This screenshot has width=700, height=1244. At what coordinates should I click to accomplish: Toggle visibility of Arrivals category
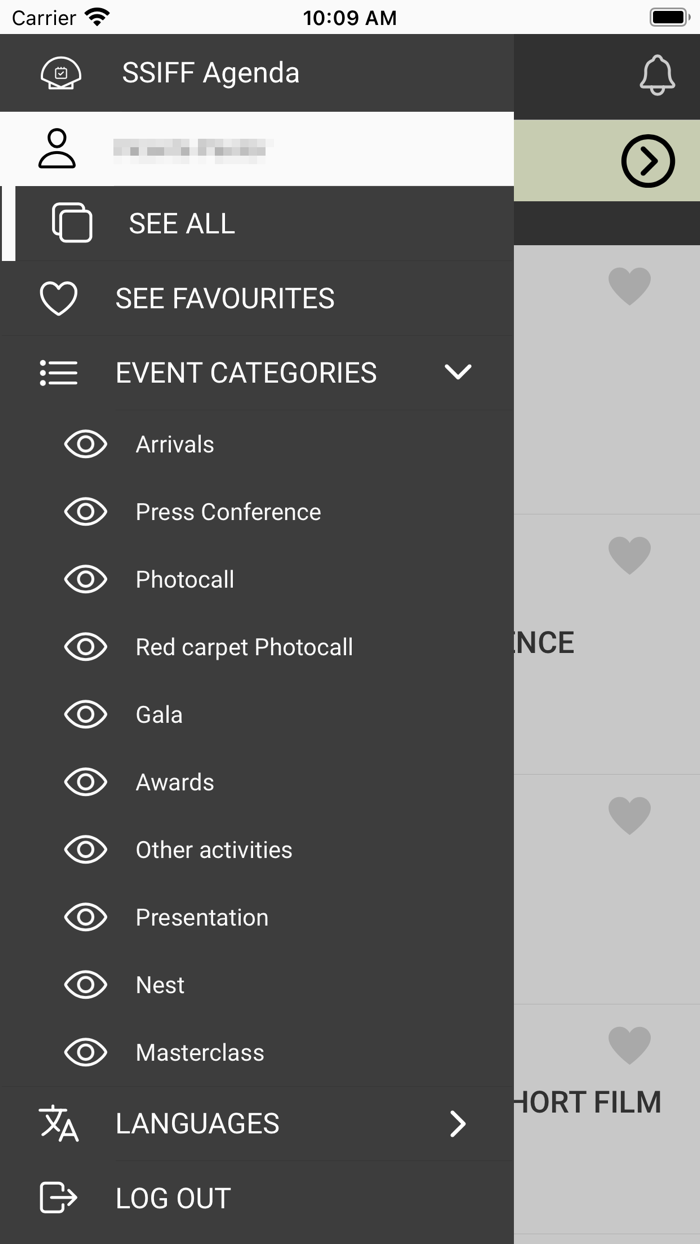86,444
